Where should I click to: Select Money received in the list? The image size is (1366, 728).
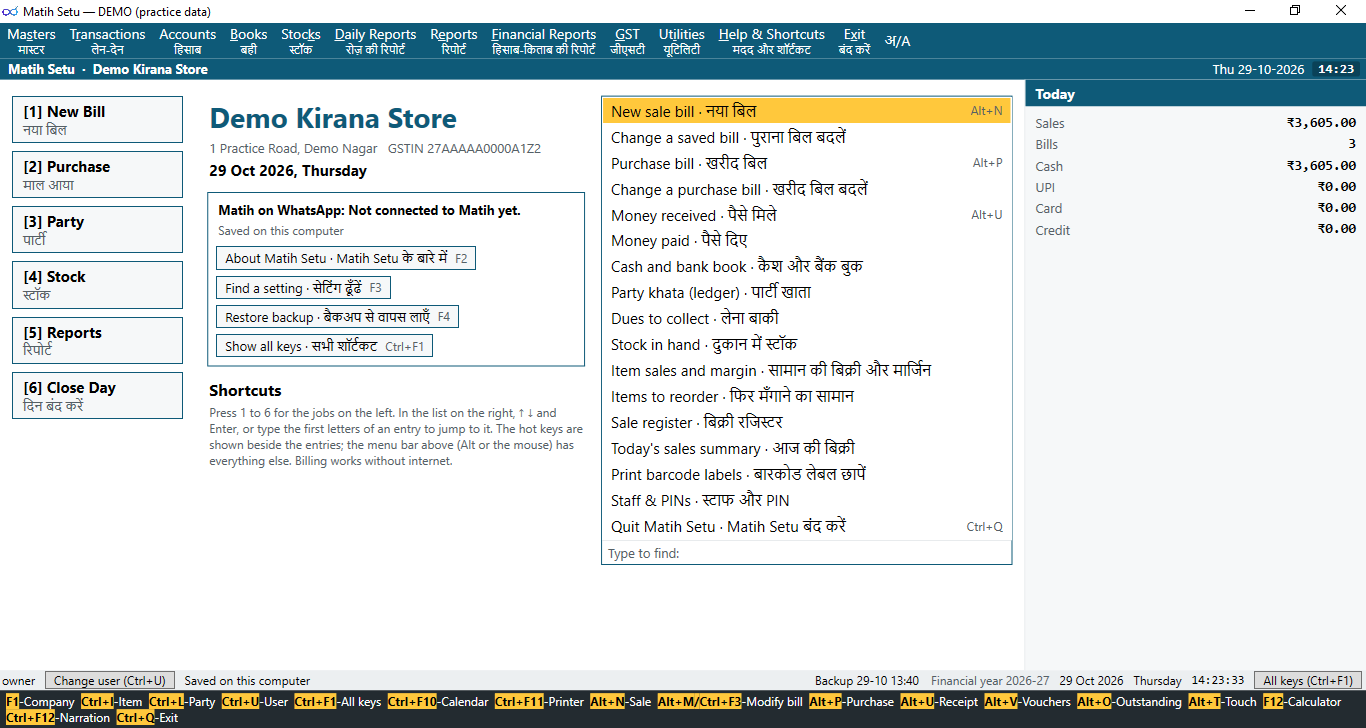(806, 215)
